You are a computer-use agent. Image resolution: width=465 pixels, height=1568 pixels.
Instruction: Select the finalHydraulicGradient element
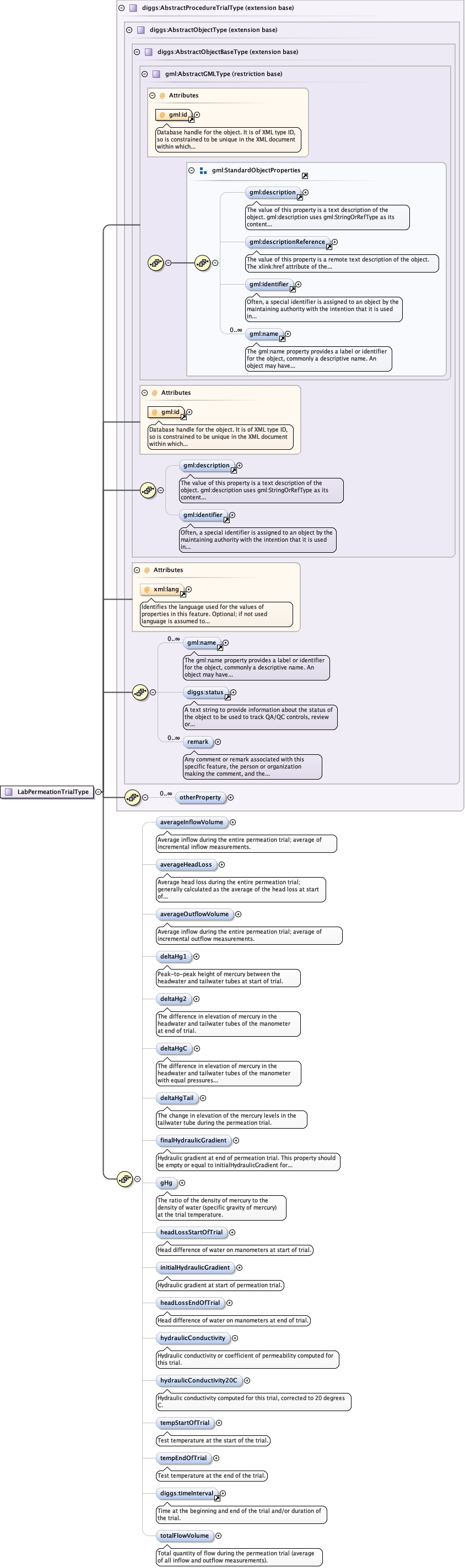193,1140
